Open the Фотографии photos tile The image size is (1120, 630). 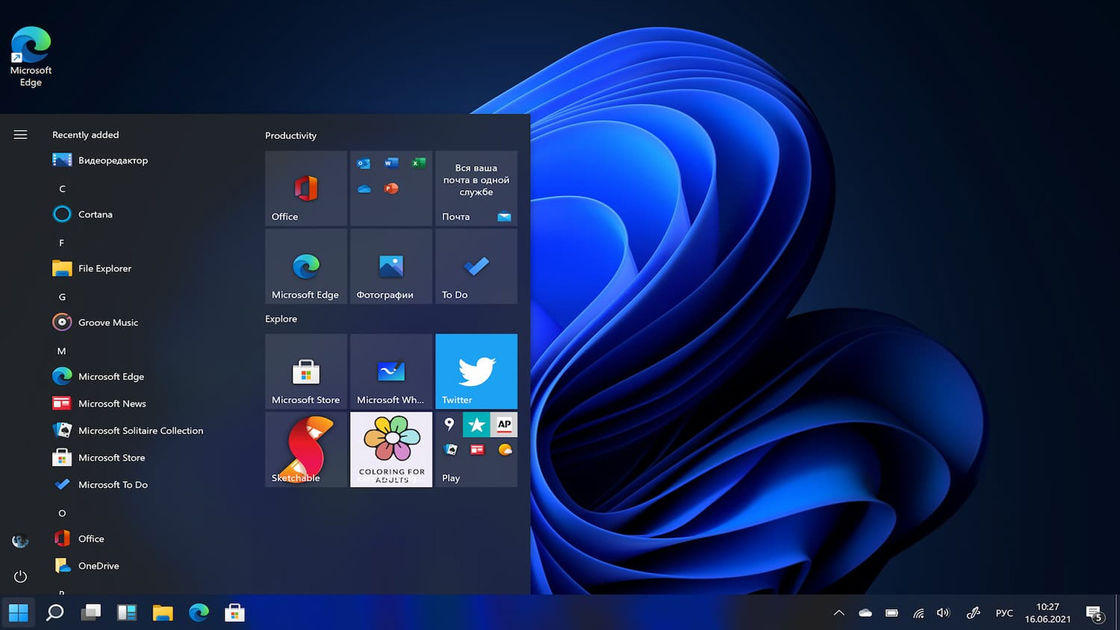(391, 267)
